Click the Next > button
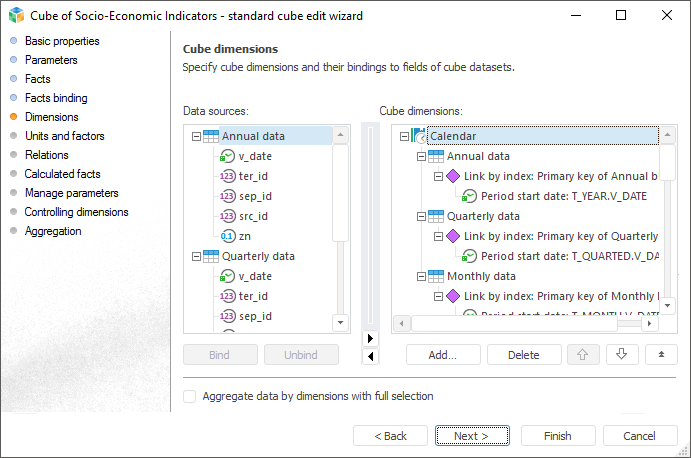The width and height of the screenshot is (691, 458). [470, 436]
